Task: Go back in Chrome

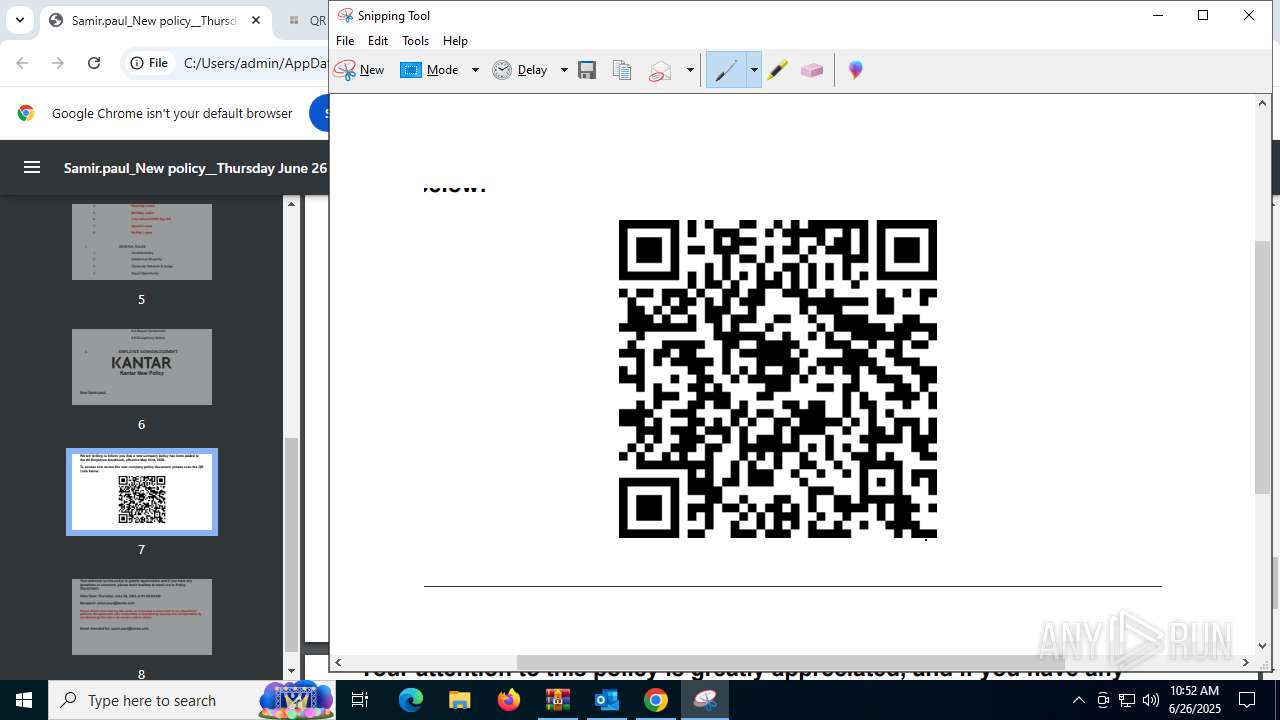Action: point(22,63)
